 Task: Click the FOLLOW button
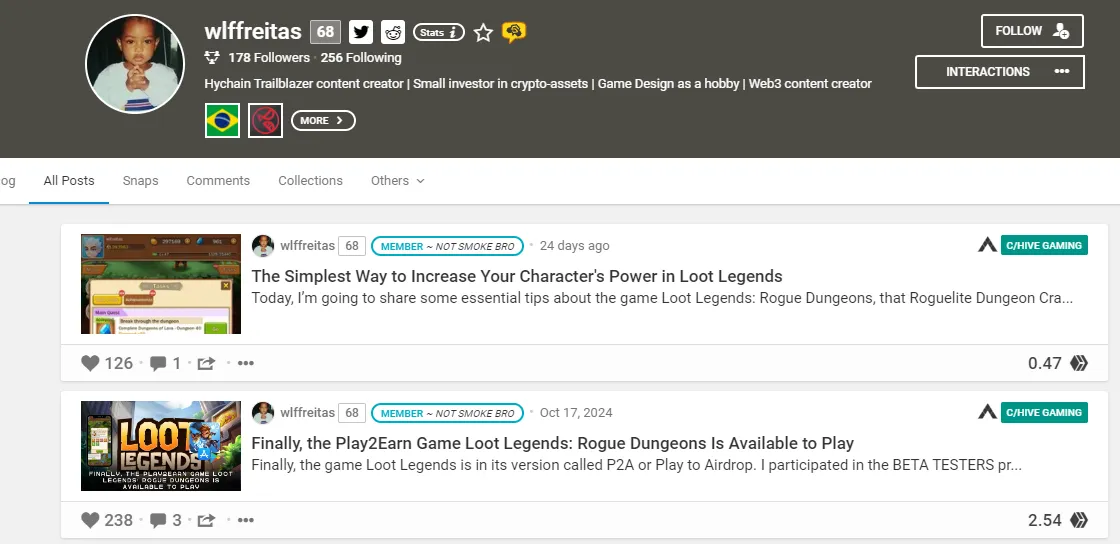coord(1032,31)
